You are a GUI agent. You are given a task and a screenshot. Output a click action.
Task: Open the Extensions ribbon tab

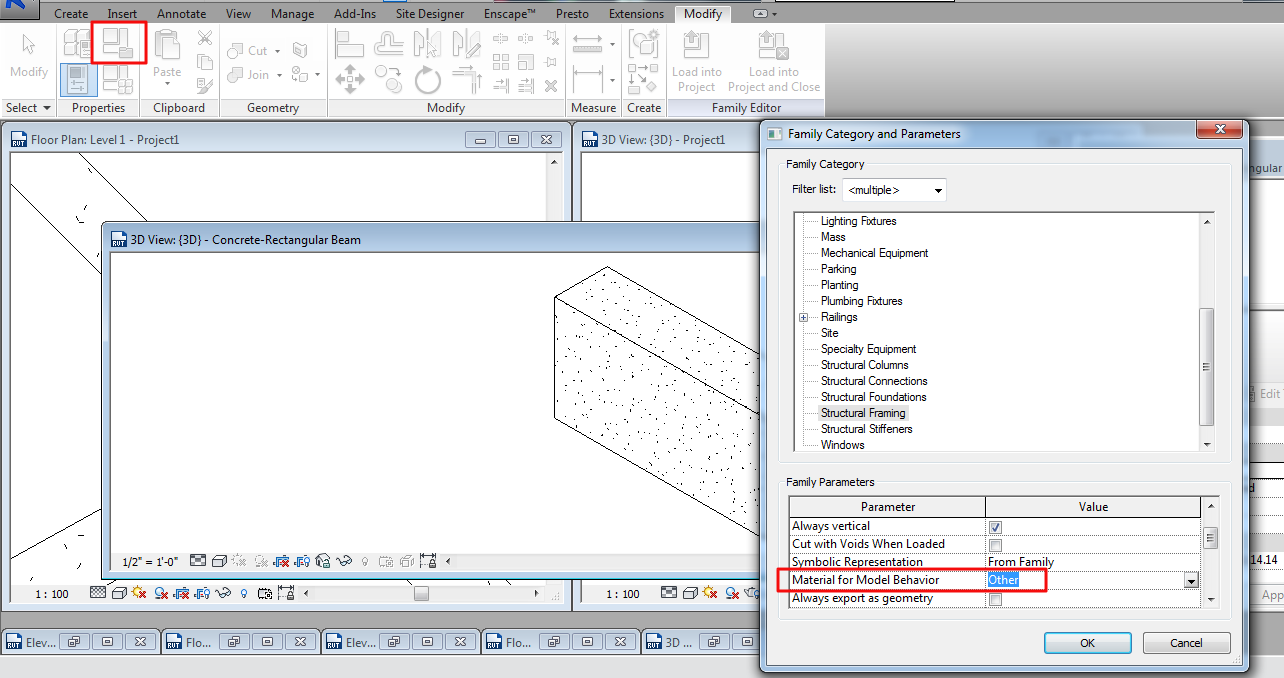636,14
